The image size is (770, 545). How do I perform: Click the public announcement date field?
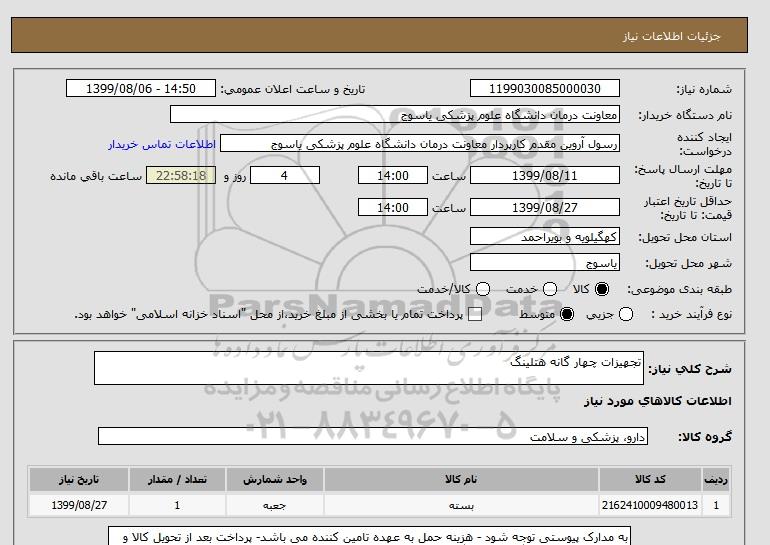pos(141,88)
